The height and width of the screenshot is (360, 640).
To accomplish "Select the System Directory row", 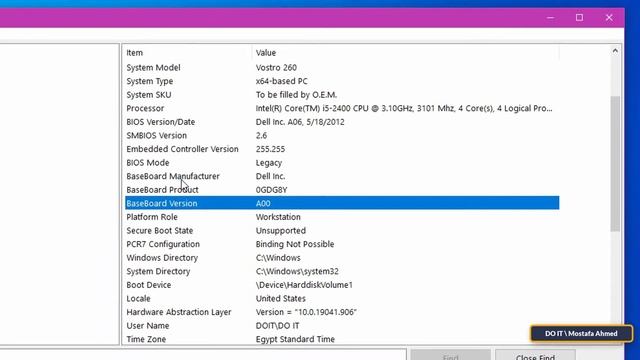I will 342,271.
